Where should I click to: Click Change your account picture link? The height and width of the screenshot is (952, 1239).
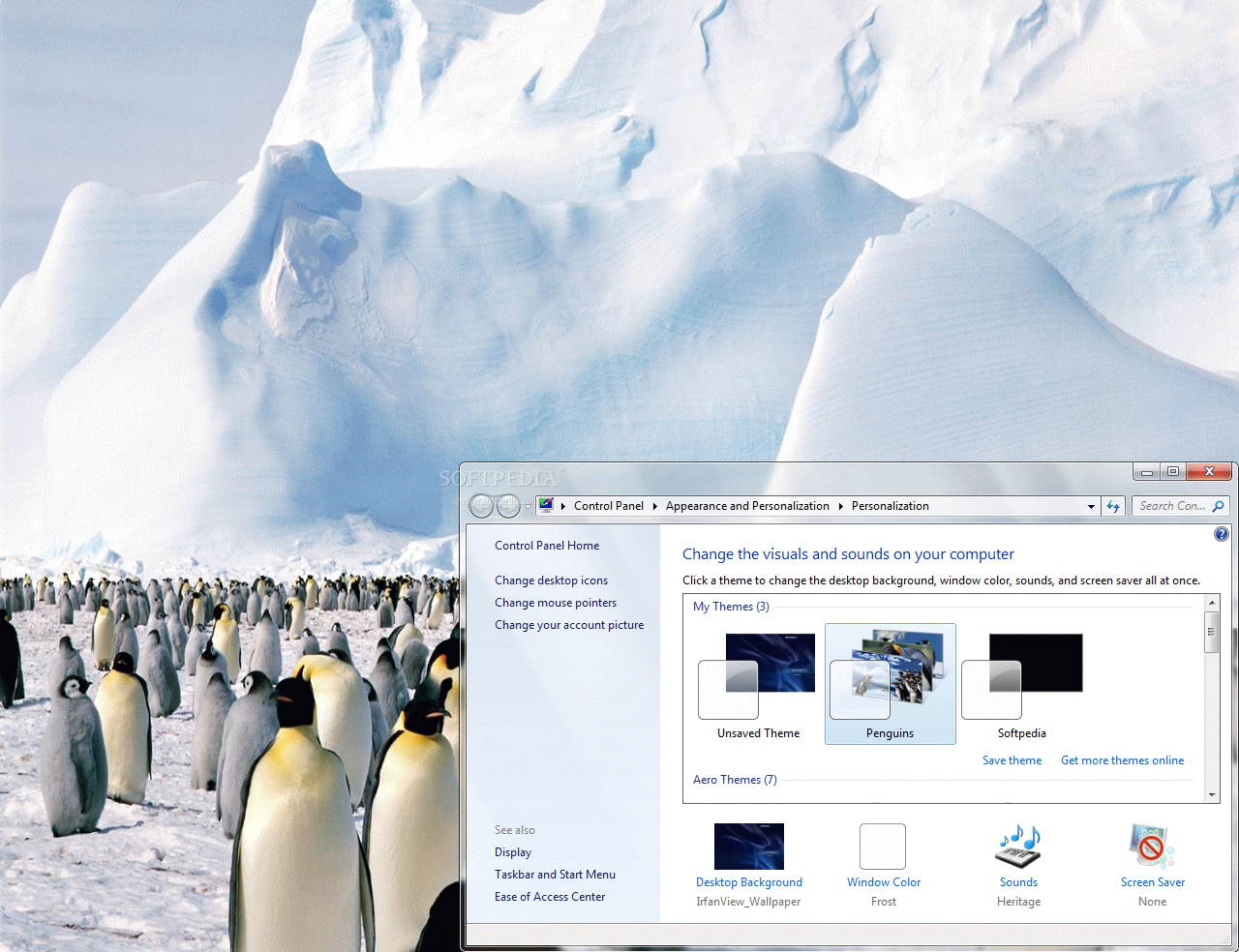pyautogui.click(x=569, y=625)
